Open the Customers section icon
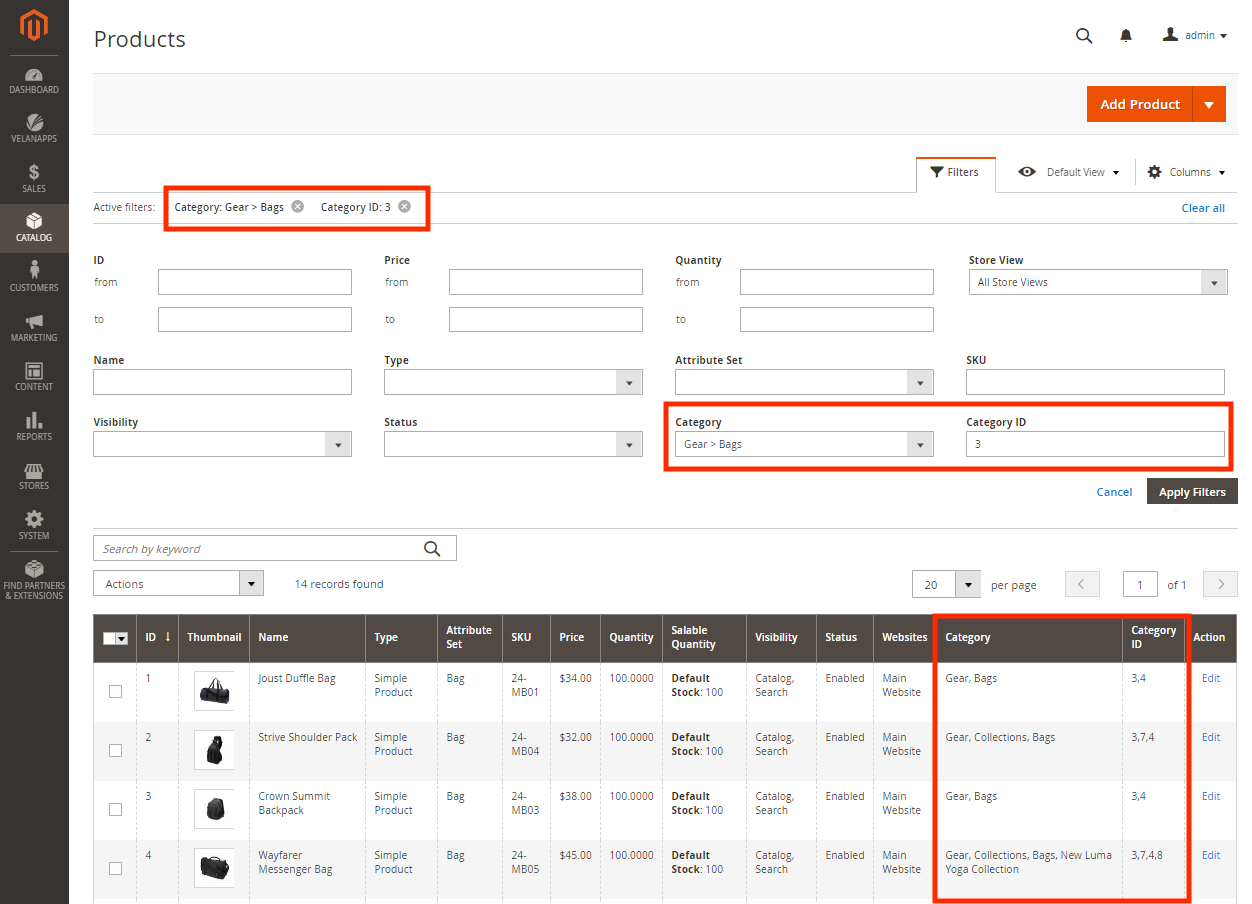Image resolution: width=1252 pixels, height=904 pixels. tap(34, 278)
